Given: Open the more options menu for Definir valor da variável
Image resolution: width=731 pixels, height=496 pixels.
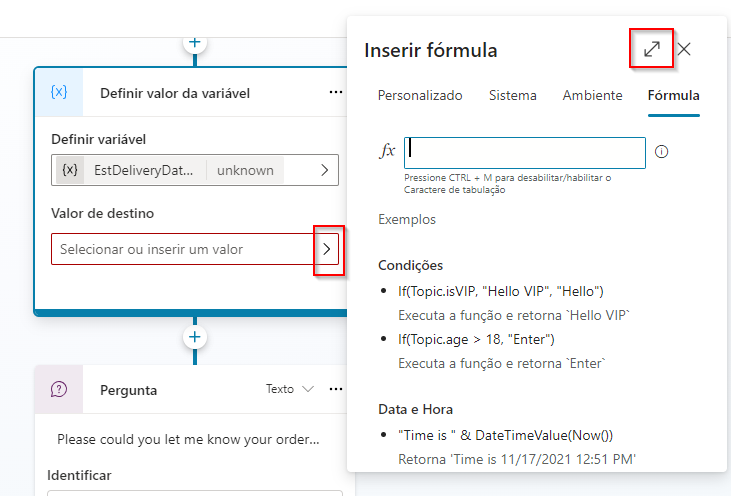Looking at the screenshot, I should click(335, 93).
